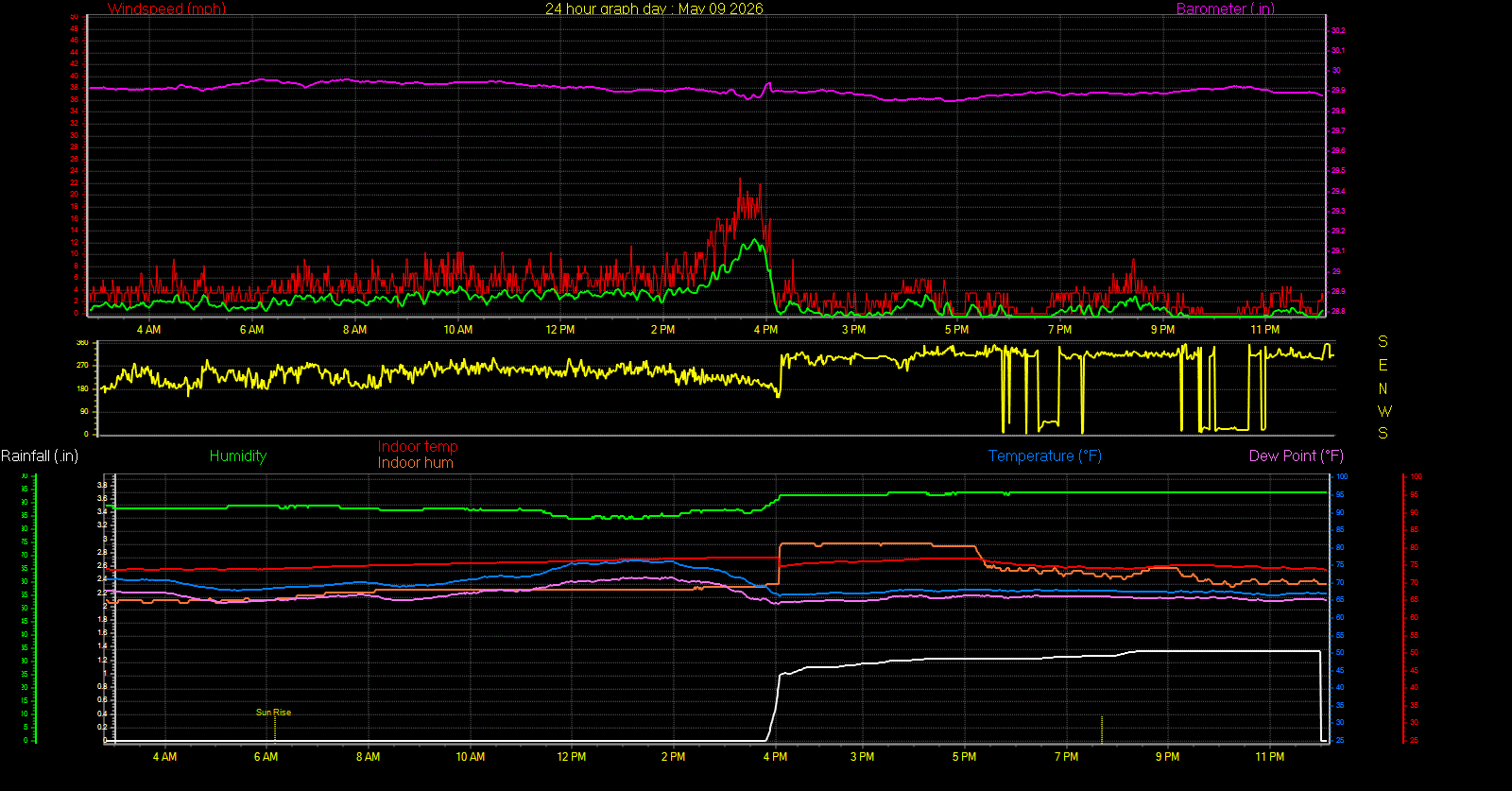
Task: Click "10 AM" on the windspeed chart time axis
Action: pos(458,330)
